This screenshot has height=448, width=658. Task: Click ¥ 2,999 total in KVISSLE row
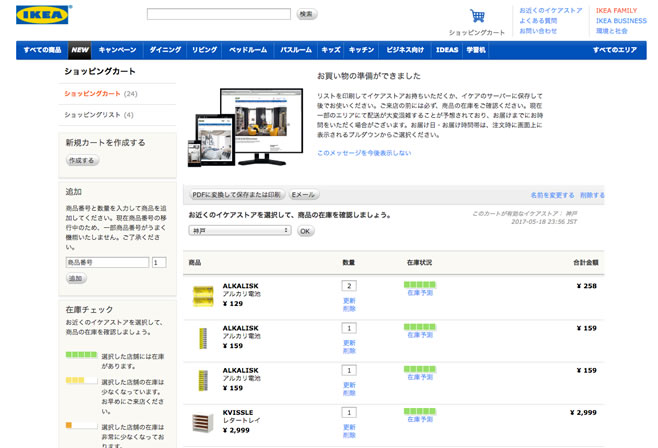583,412
